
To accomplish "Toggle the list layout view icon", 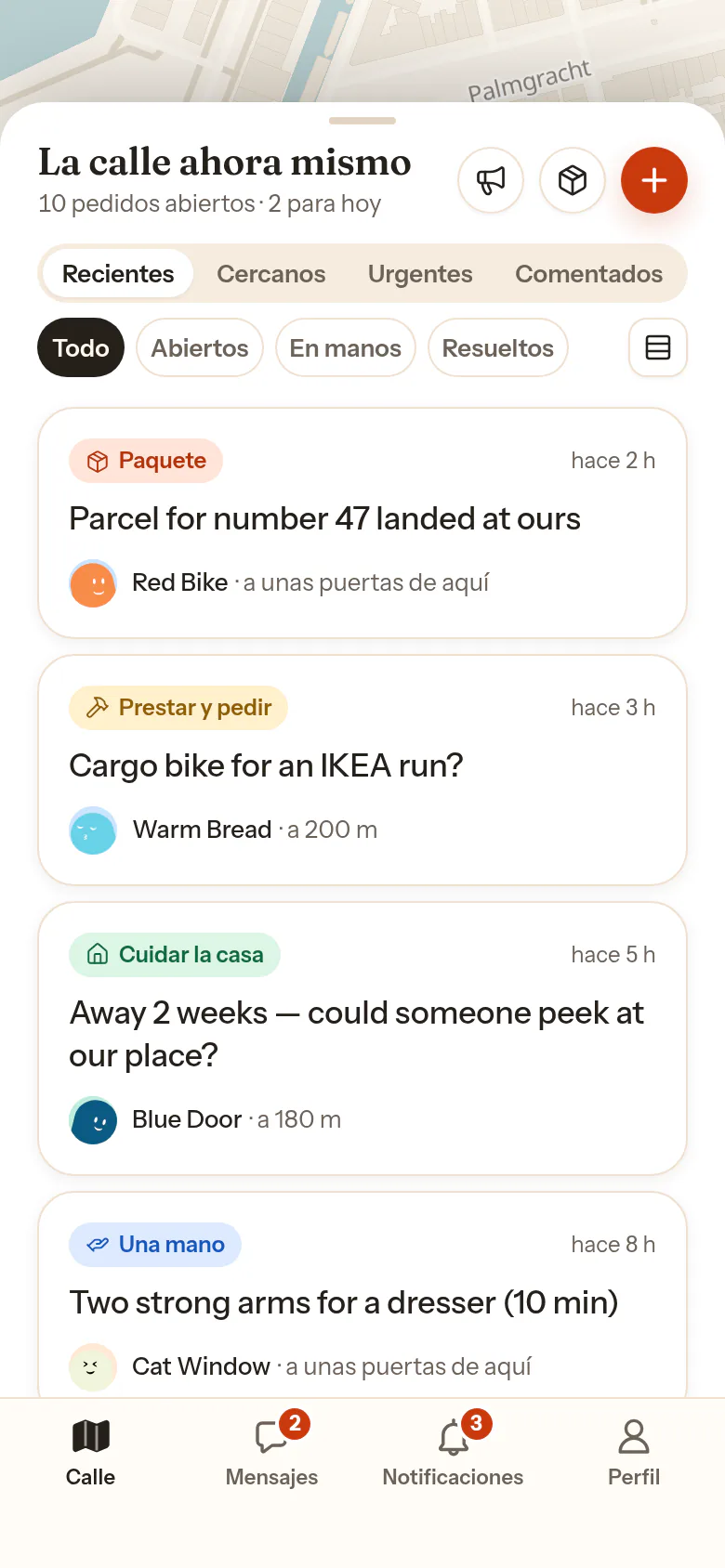I will [658, 347].
